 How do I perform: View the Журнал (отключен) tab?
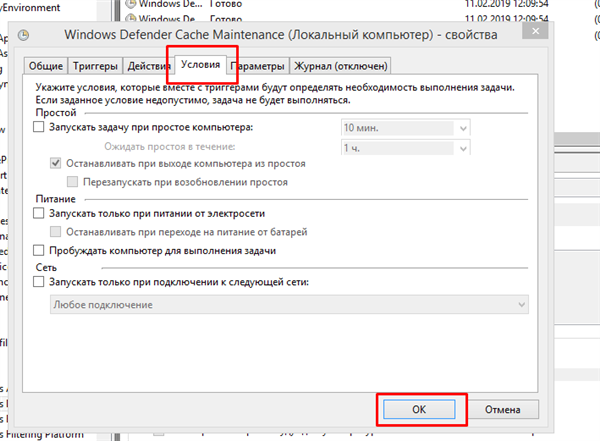341,66
